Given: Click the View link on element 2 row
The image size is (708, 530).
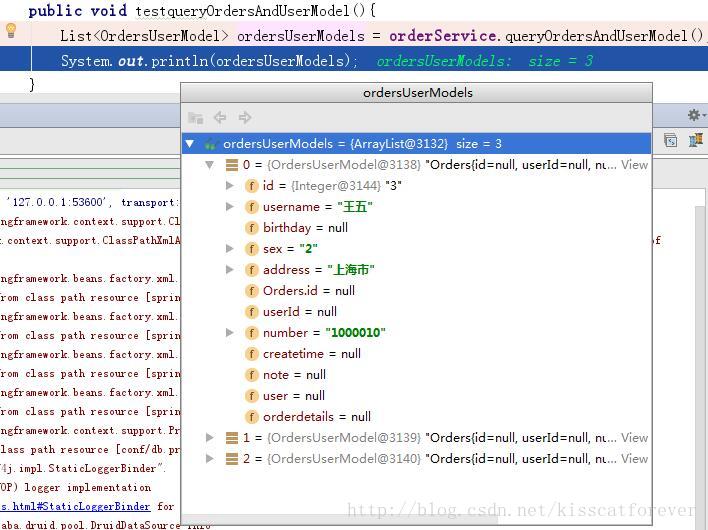Looking at the screenshot, I should (634, 459).
